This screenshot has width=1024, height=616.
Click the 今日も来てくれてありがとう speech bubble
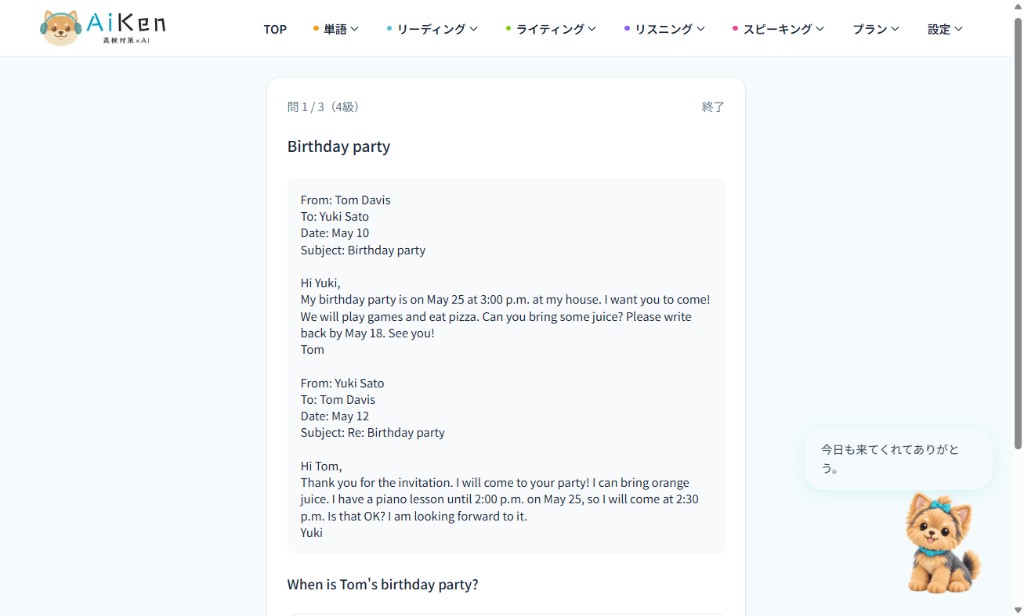pos(898,459)
